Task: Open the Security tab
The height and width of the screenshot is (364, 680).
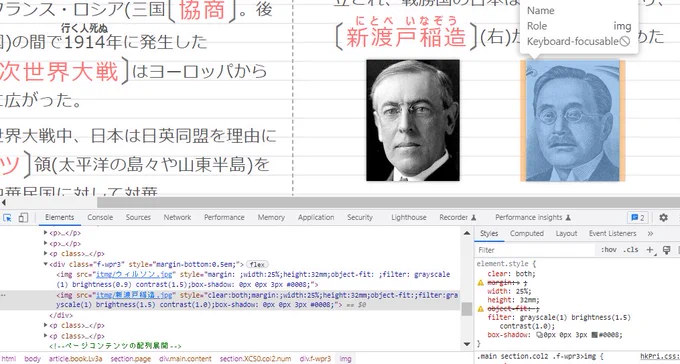Action: [360, 217]
